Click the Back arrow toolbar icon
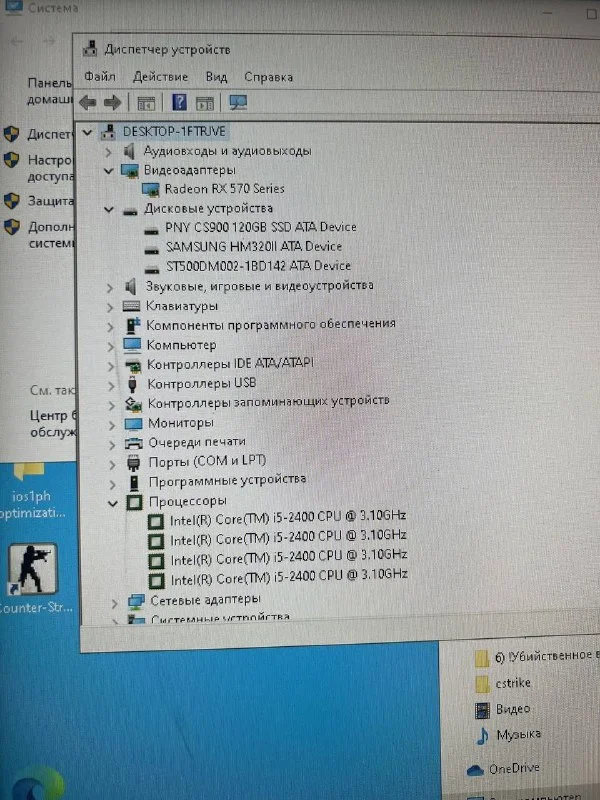The image size is (600, 800). click(x=88, y=102)
